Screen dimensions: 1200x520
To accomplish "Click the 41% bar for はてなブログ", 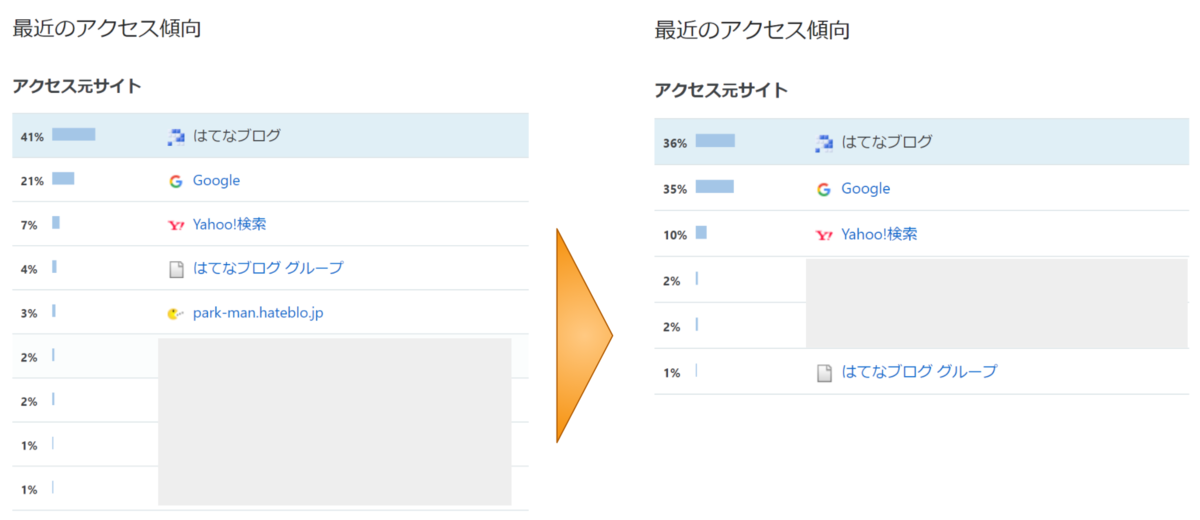I will point(73,135).
